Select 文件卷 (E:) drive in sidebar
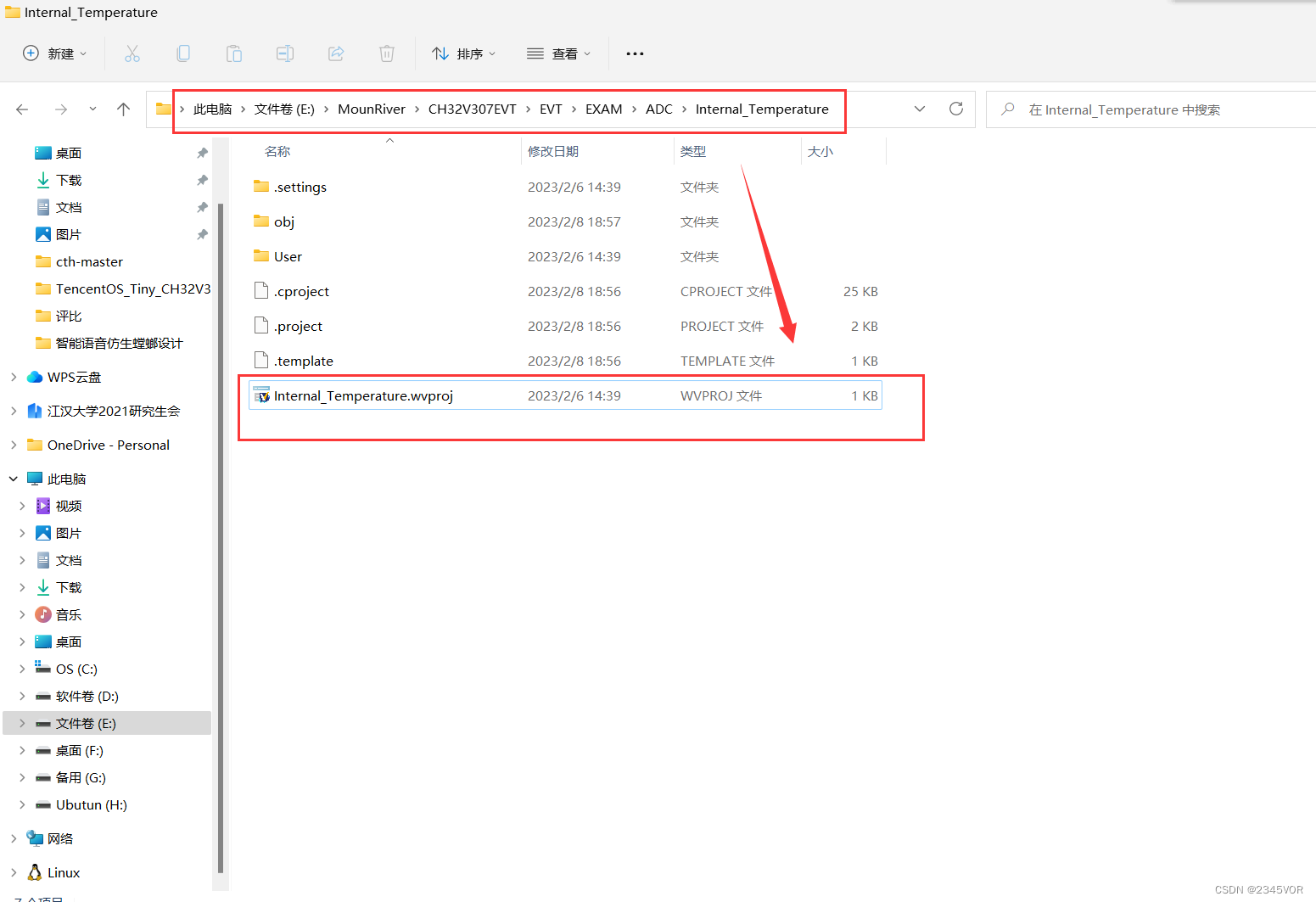 107,724
